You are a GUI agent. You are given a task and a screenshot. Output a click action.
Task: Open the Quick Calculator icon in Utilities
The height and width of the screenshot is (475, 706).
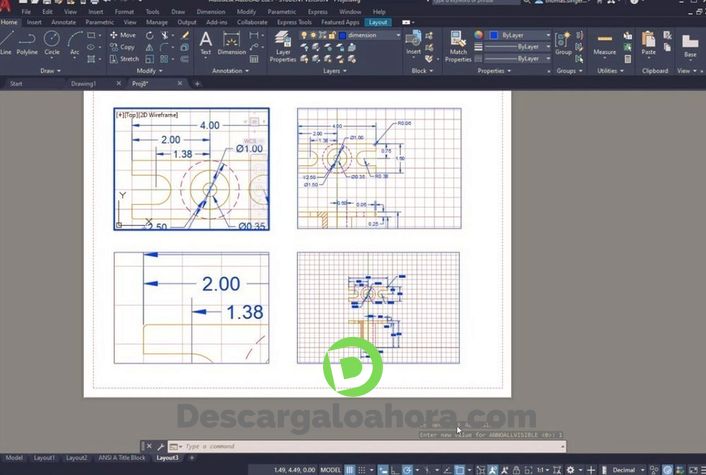pyautogui.click(x=628, y=59)
